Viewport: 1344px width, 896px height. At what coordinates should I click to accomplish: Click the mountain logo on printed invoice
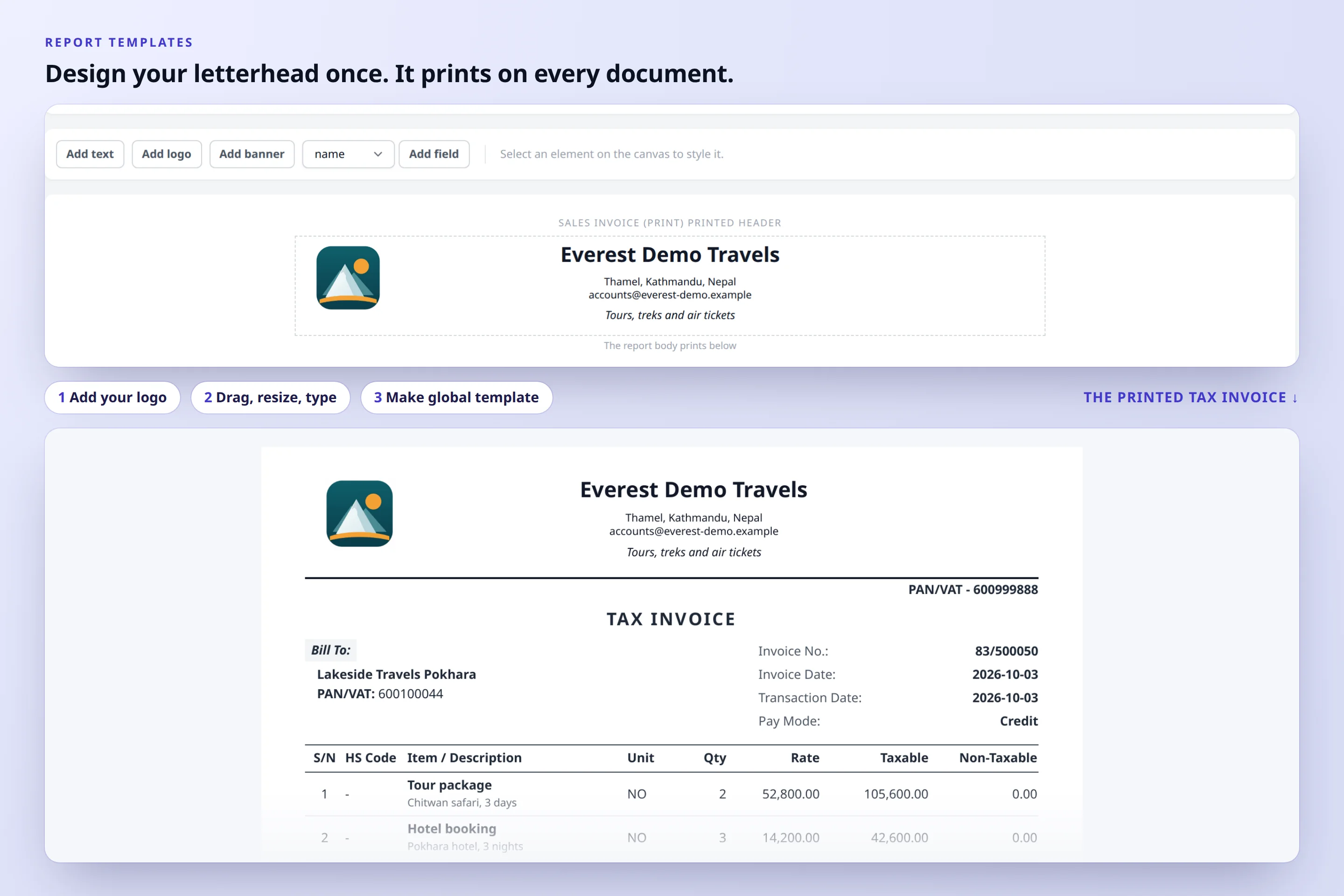pos(359,513)
